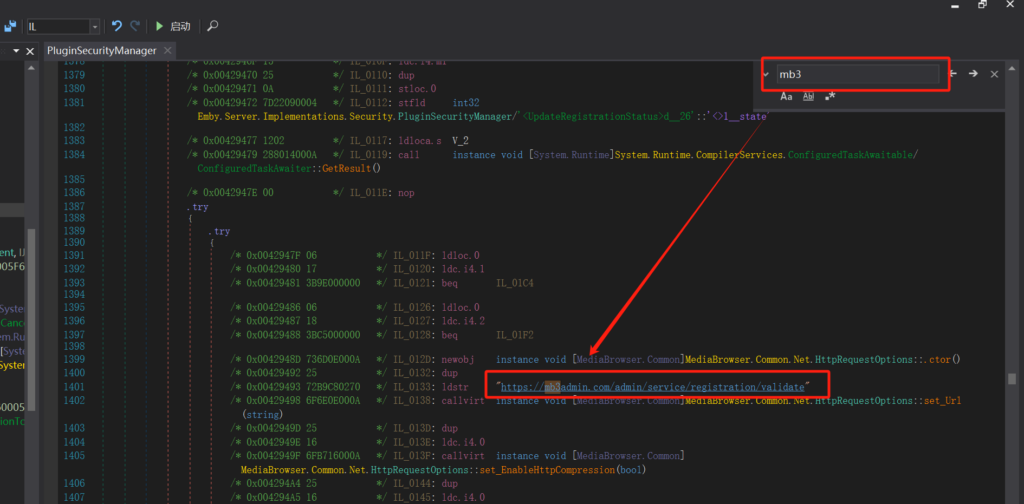Image resolution: width=1024 pixels, height=504 pixels.
Task: Click the GetResult method reference
Action: pos(348,168)
